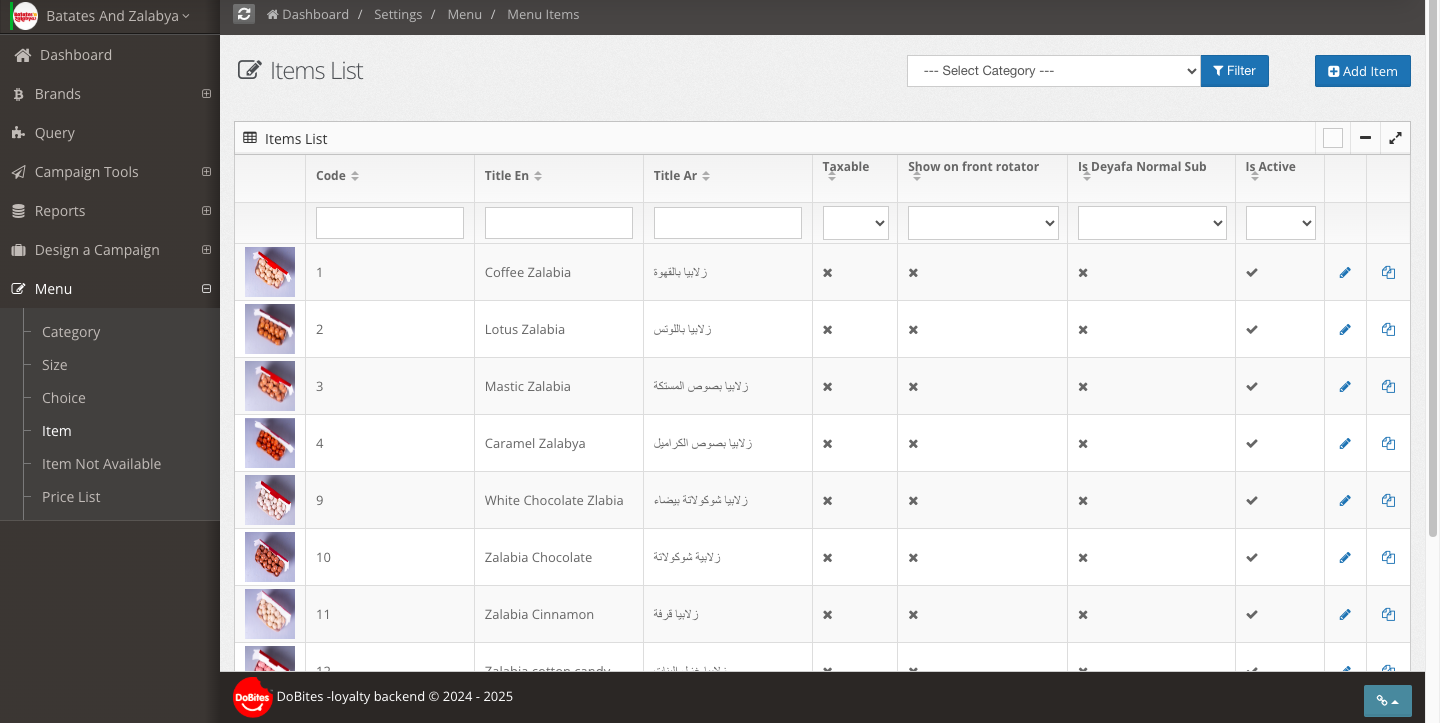Click the Filter button
The width and height of the screenshot is (1440, 723).
point(1235,71)
